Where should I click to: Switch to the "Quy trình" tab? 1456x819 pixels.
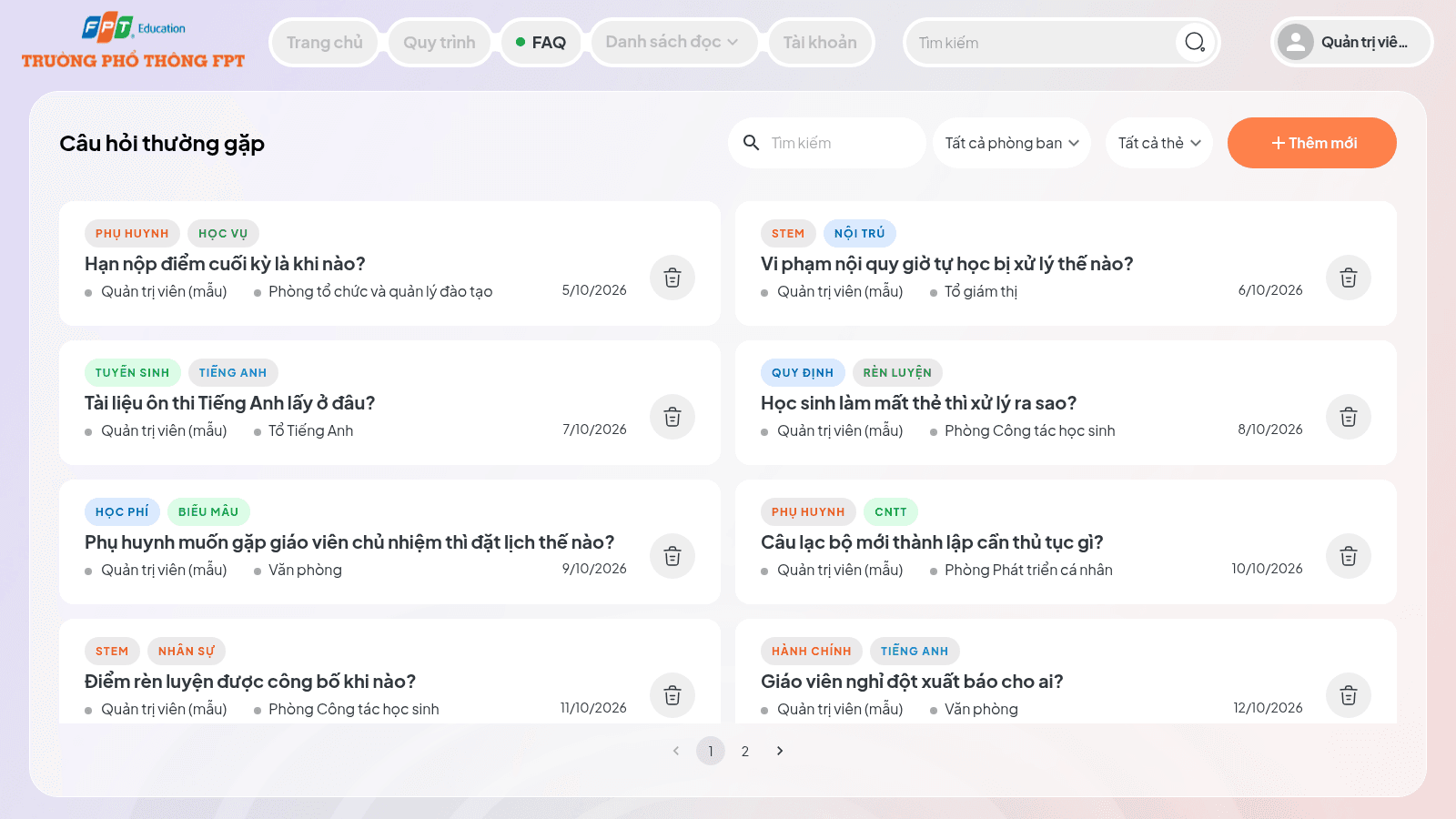pyautogui.click(x=440, y=43)
